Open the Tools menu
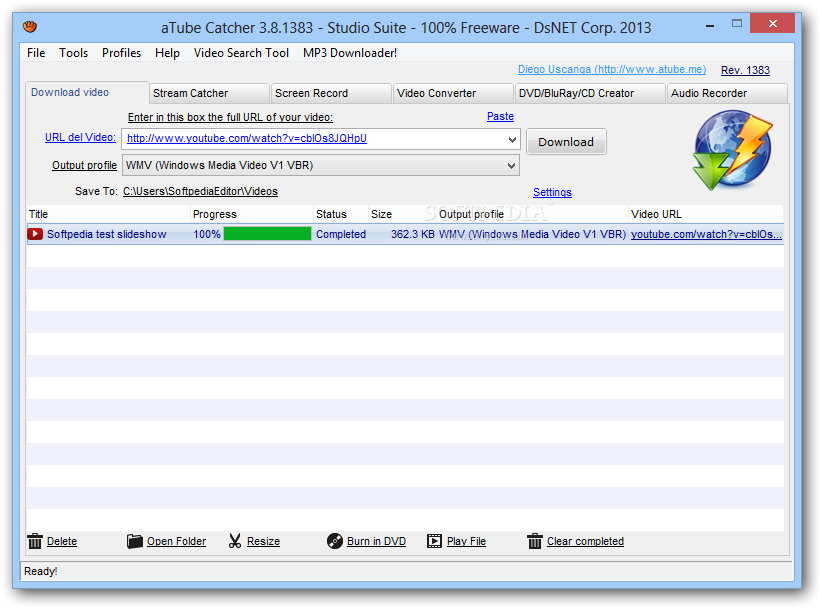822x609 pixels. tap(73, 53)
